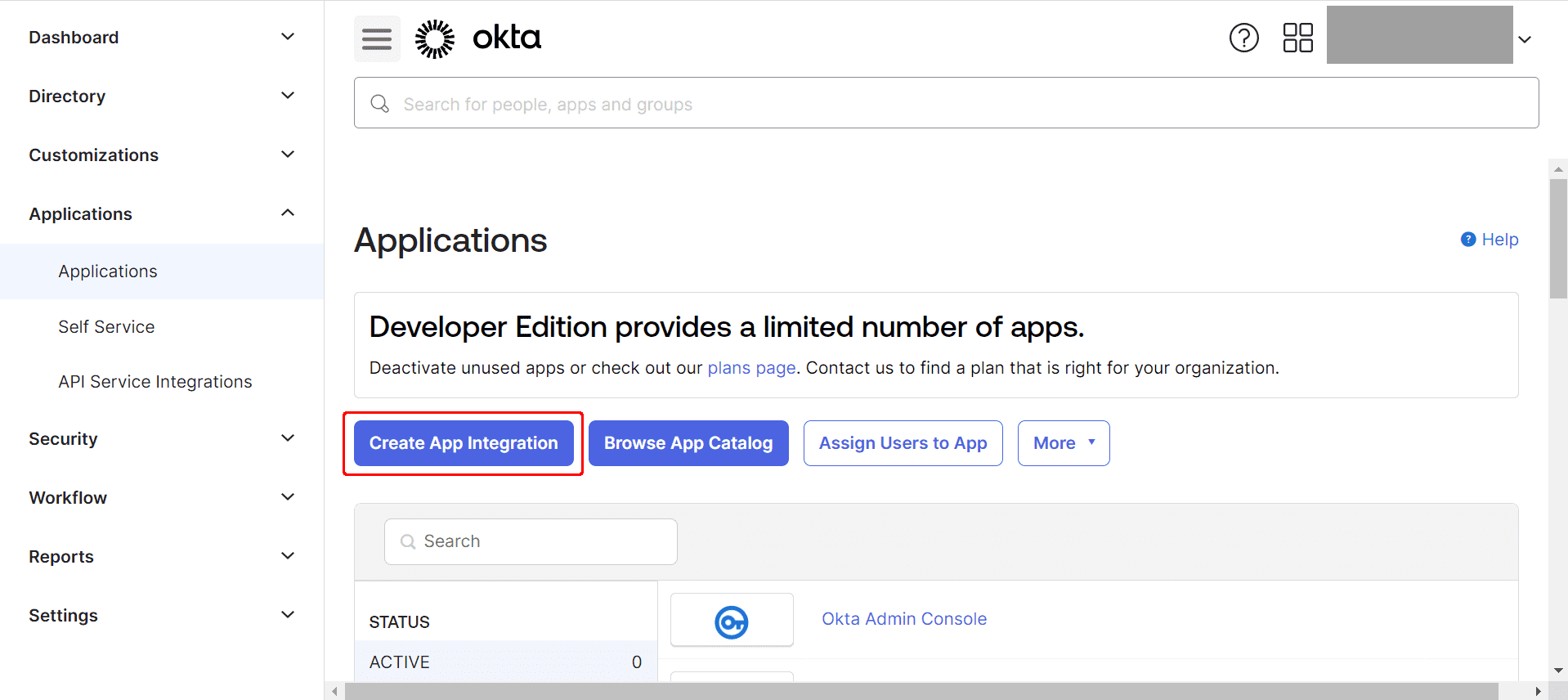1568x700 pixels.
Task: Select API Service Integrations in sidebar
Action: 155,382
